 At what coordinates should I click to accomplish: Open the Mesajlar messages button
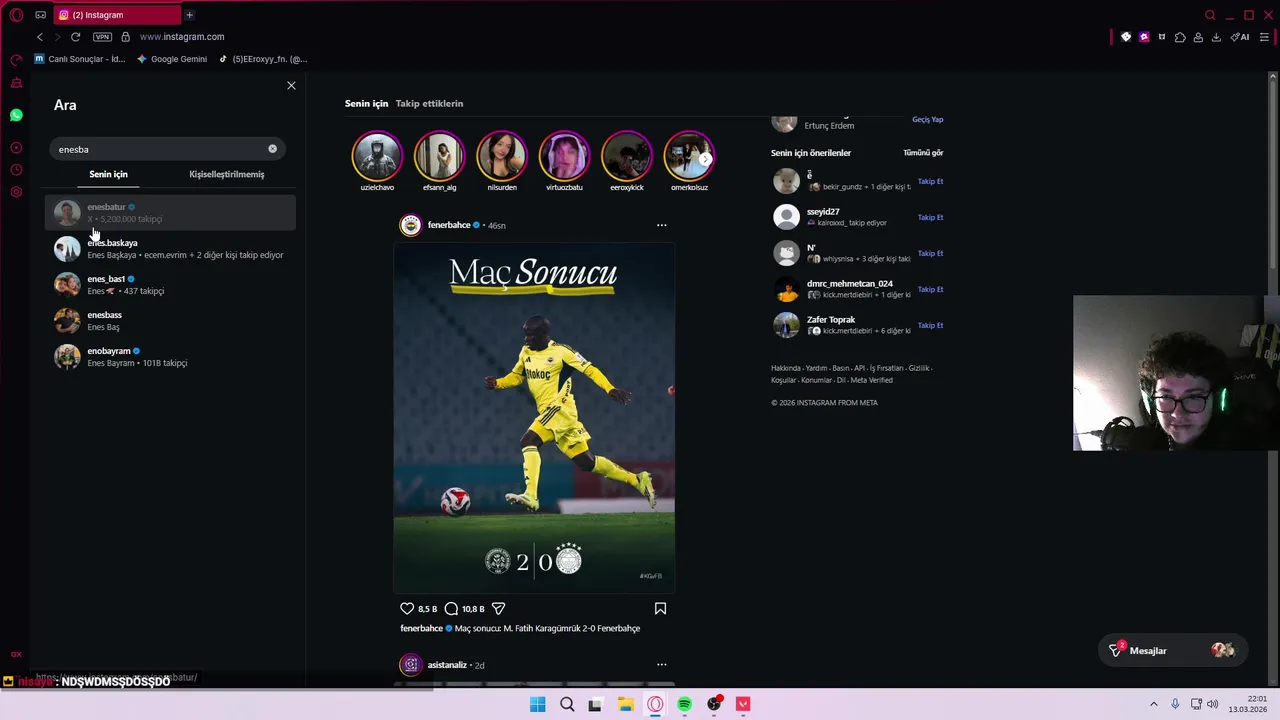(x=1173, y=650)
